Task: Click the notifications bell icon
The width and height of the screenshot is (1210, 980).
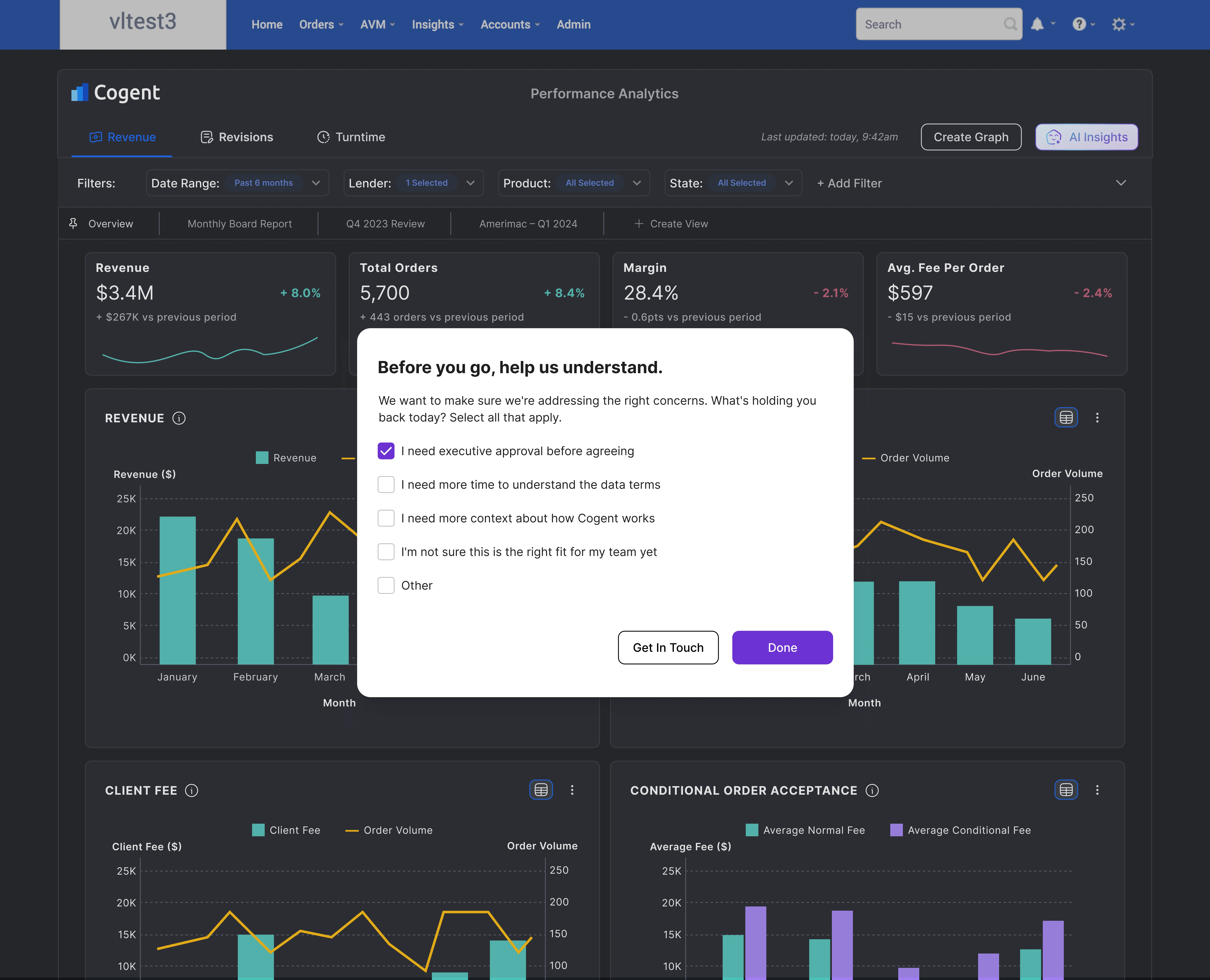Action: click(1037, 24)
